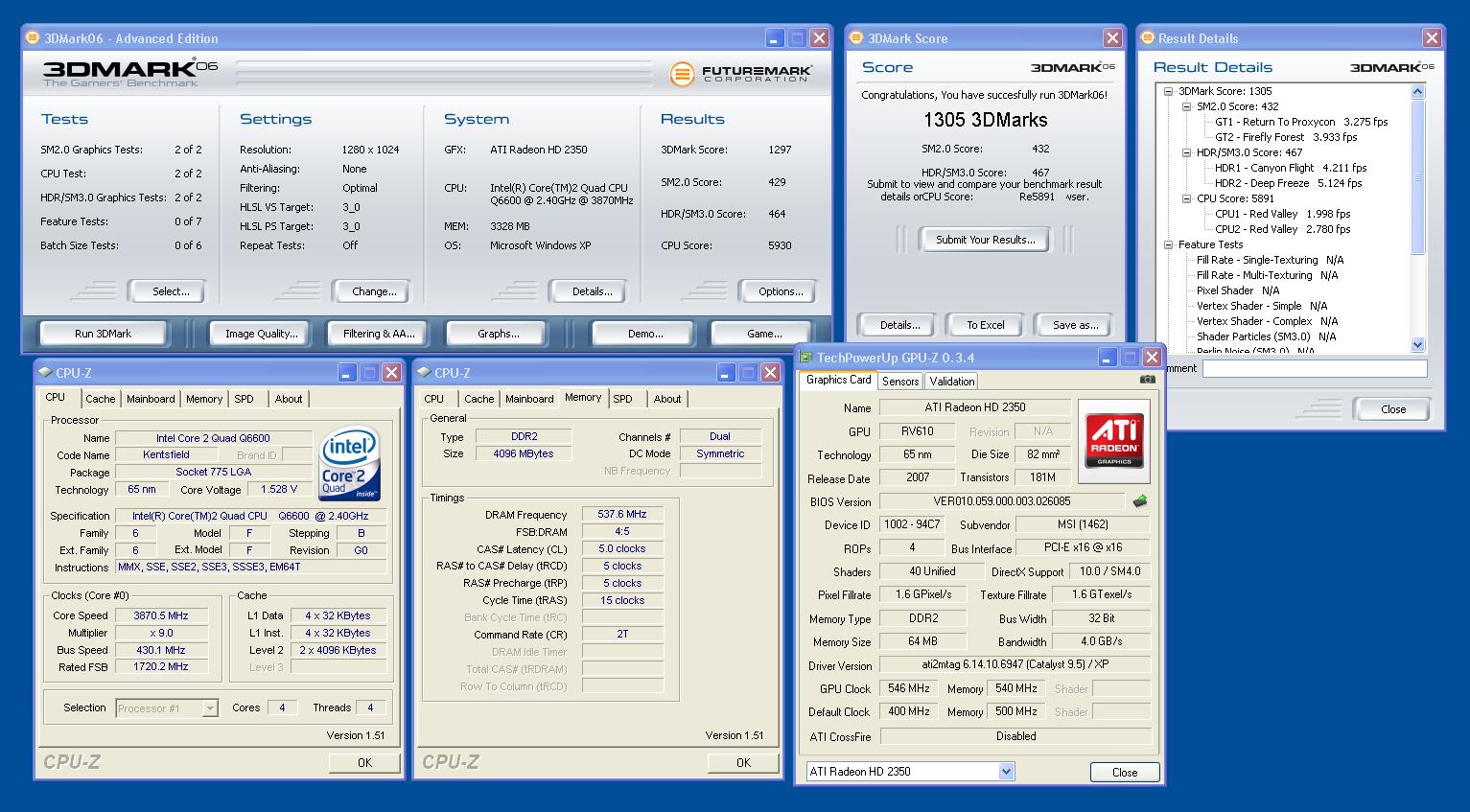This screenshot has height=812, width=1470.
Task: Click the 3DMark06 title bar icon
Action: (x=33, y=37)
